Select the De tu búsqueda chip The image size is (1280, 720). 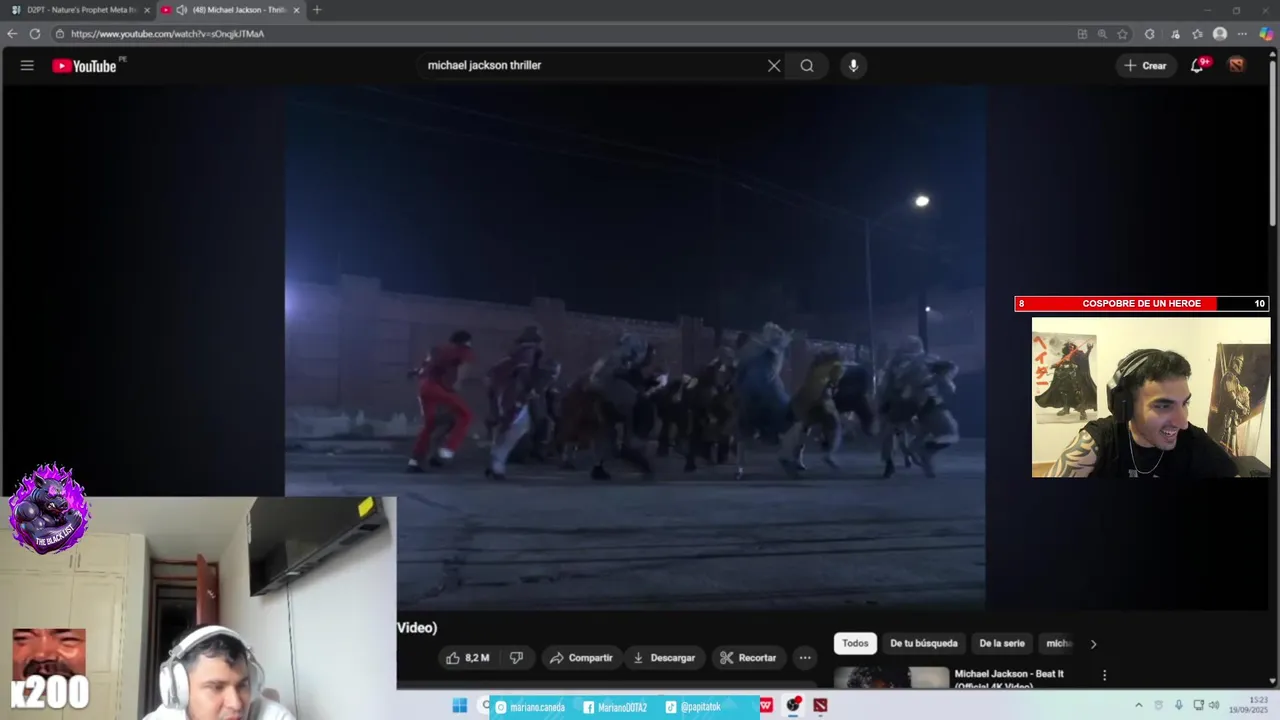(924, 644)
